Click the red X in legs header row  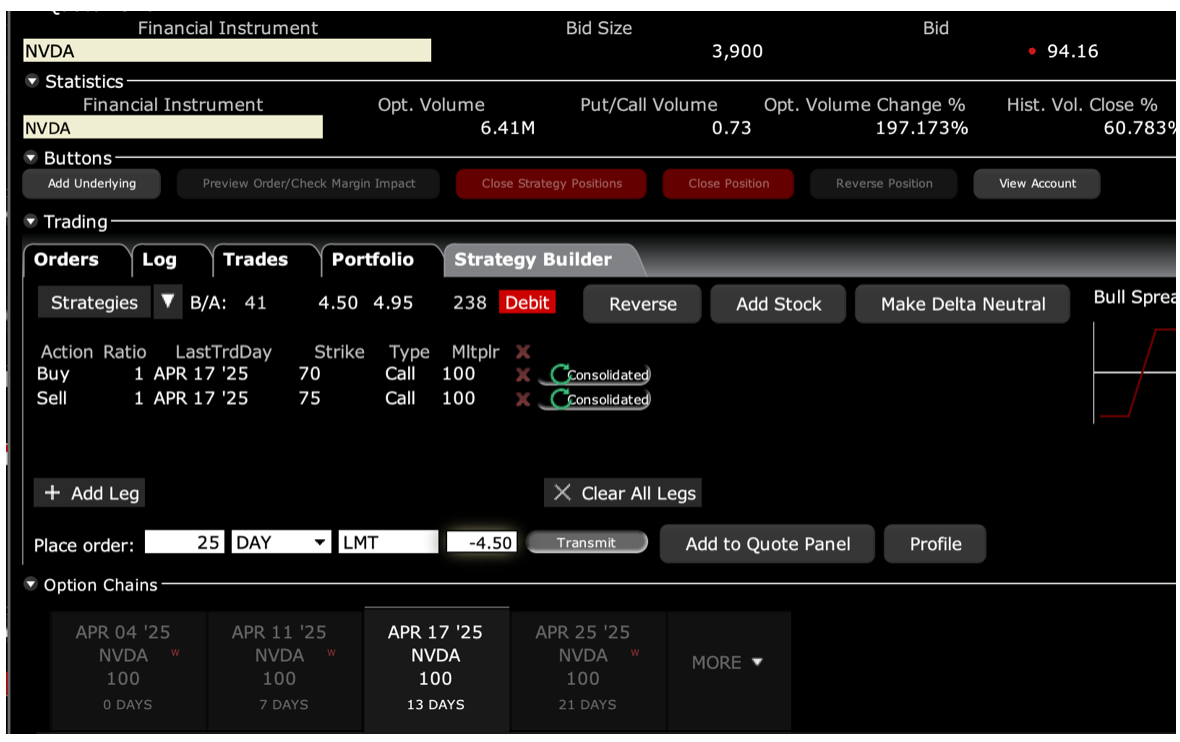click(523, 351)
